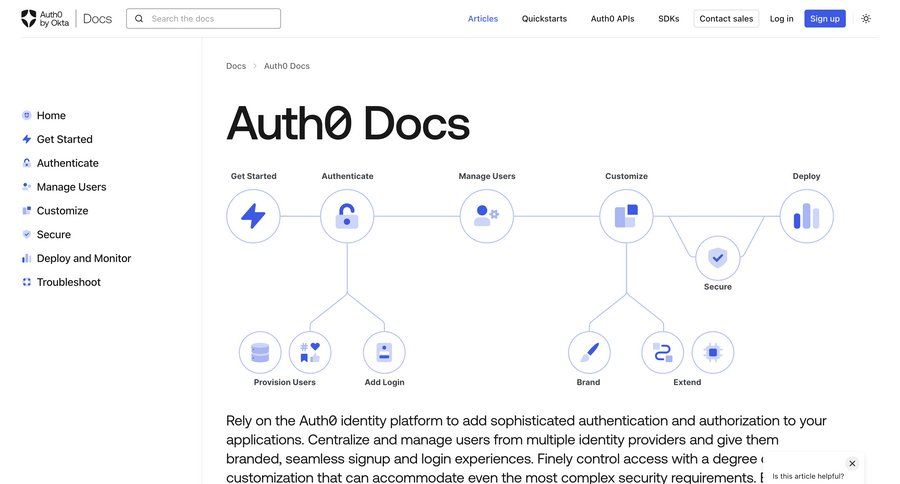Screen dimensions: 900x484
Task: Click the Home sidebar icon
Action: tap(26, 115)
